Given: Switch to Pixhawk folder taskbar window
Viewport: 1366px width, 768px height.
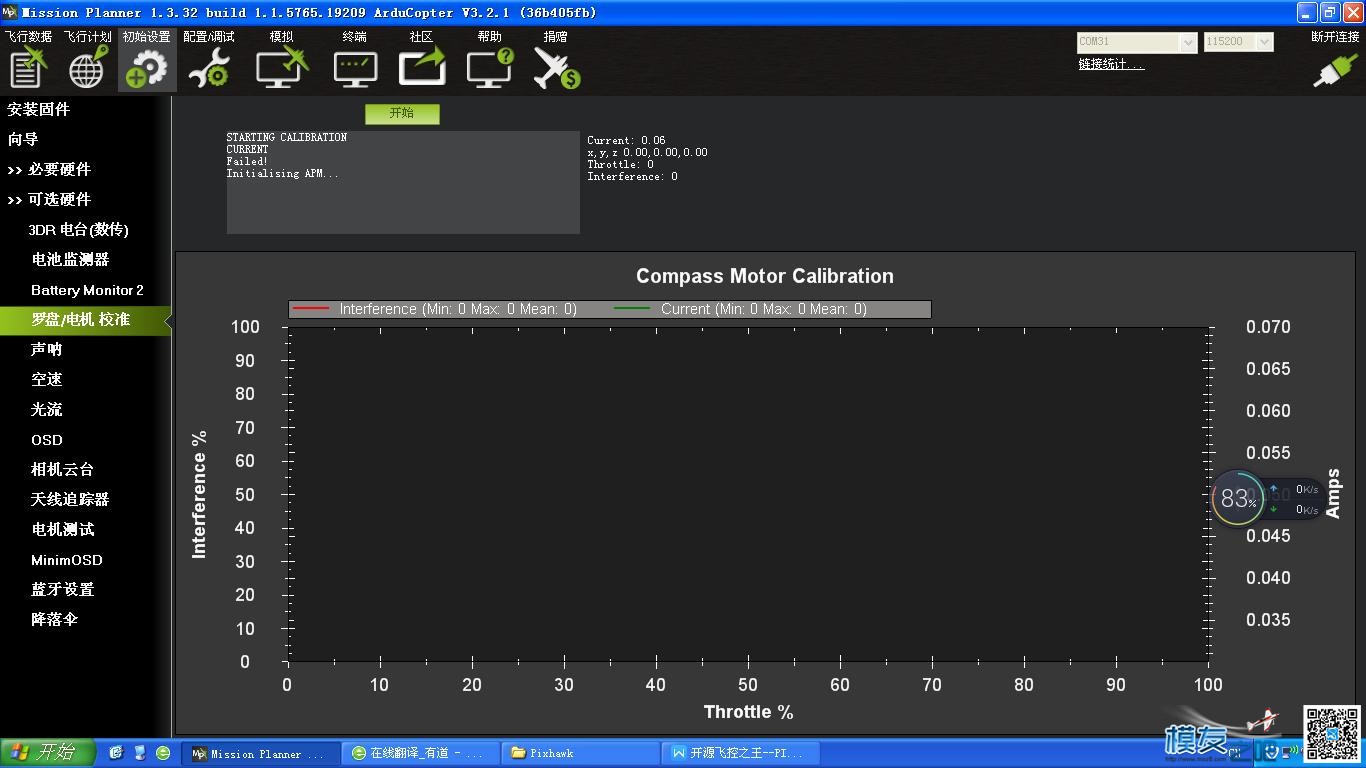Looking at the screenshot, I should 580,753.
